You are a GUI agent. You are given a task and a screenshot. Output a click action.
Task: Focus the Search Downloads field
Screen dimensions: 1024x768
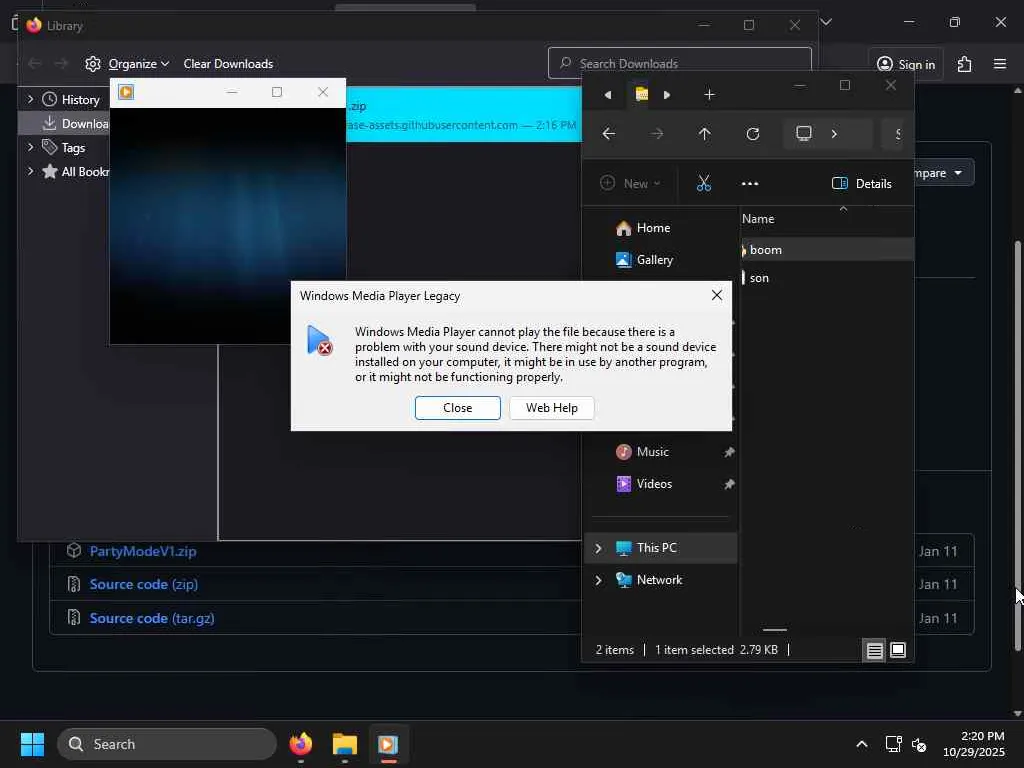[x=680, y=63]
